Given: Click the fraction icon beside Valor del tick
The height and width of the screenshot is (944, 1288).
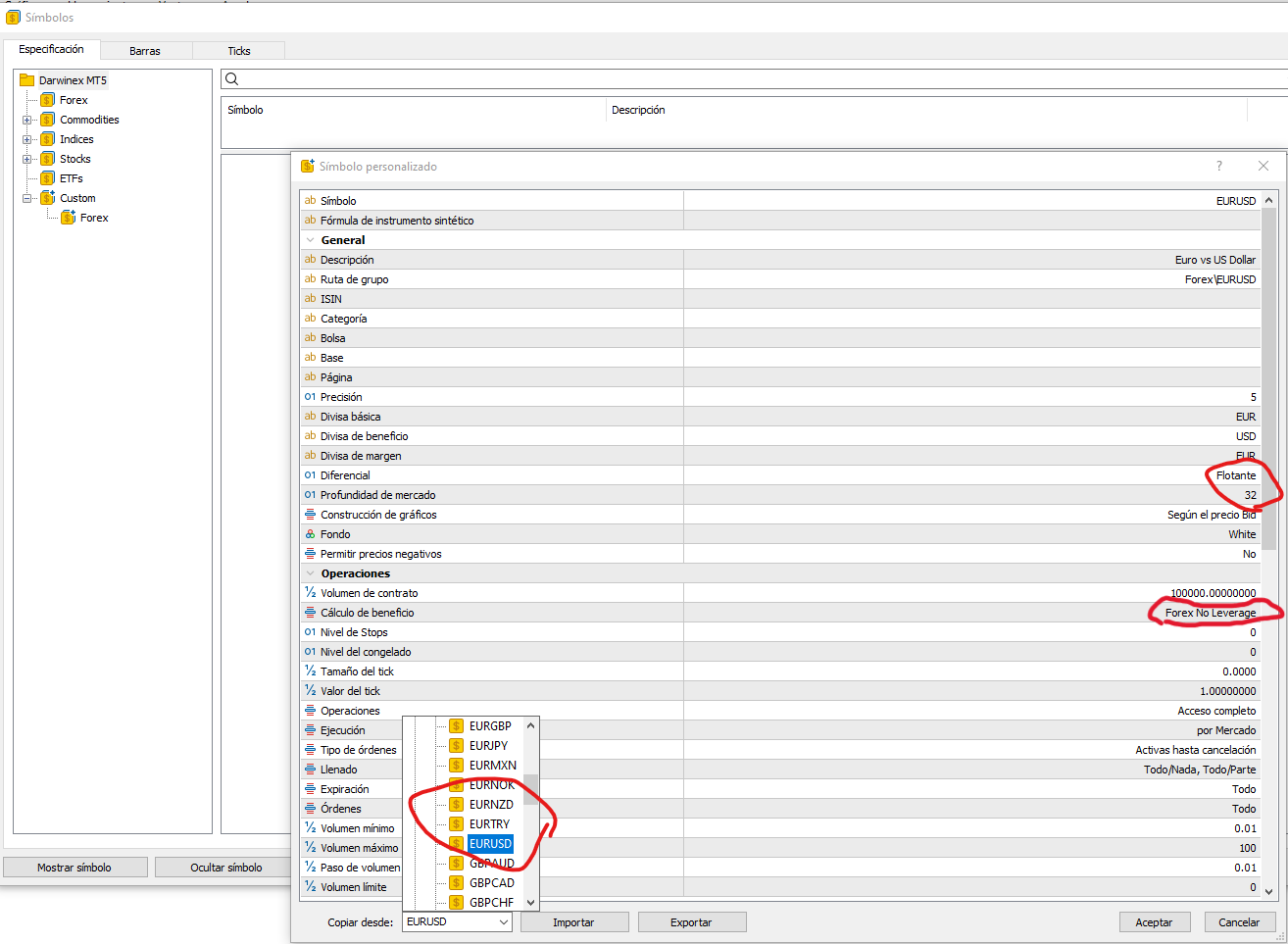Looking at the screenshot, I should click(310, 691).
